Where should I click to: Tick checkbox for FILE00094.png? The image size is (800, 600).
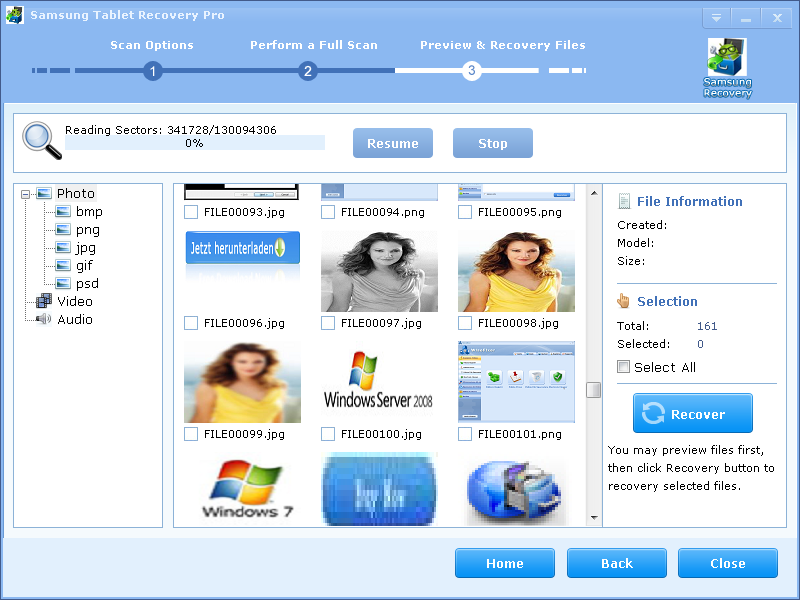tap(328, 212)
